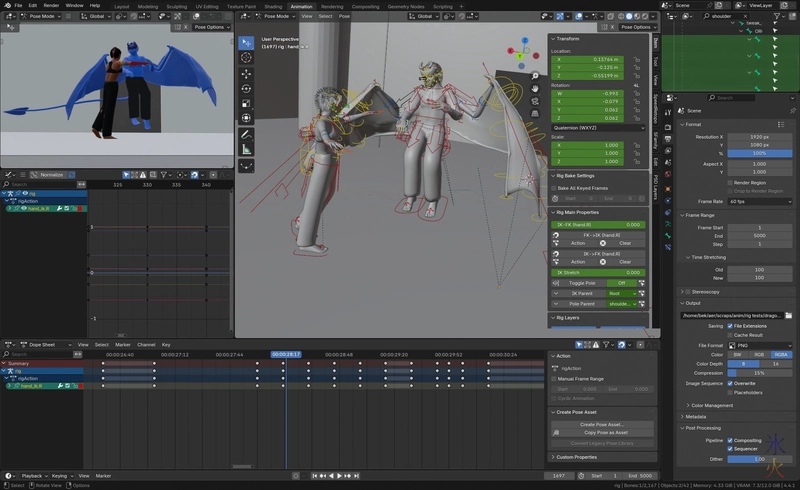This screenshot has height=490, width=800.
Task: Click the Copy Pose as Asset button
Action: [x=601, y=432]
